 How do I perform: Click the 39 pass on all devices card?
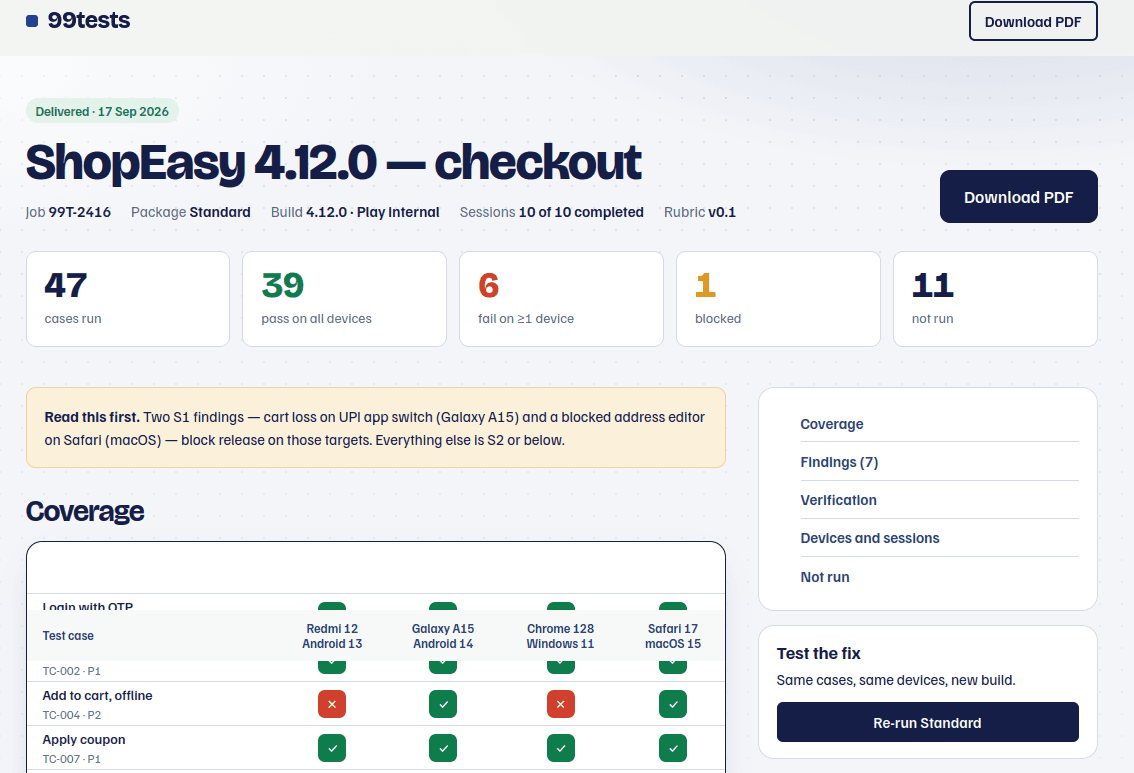click(344, 299)
